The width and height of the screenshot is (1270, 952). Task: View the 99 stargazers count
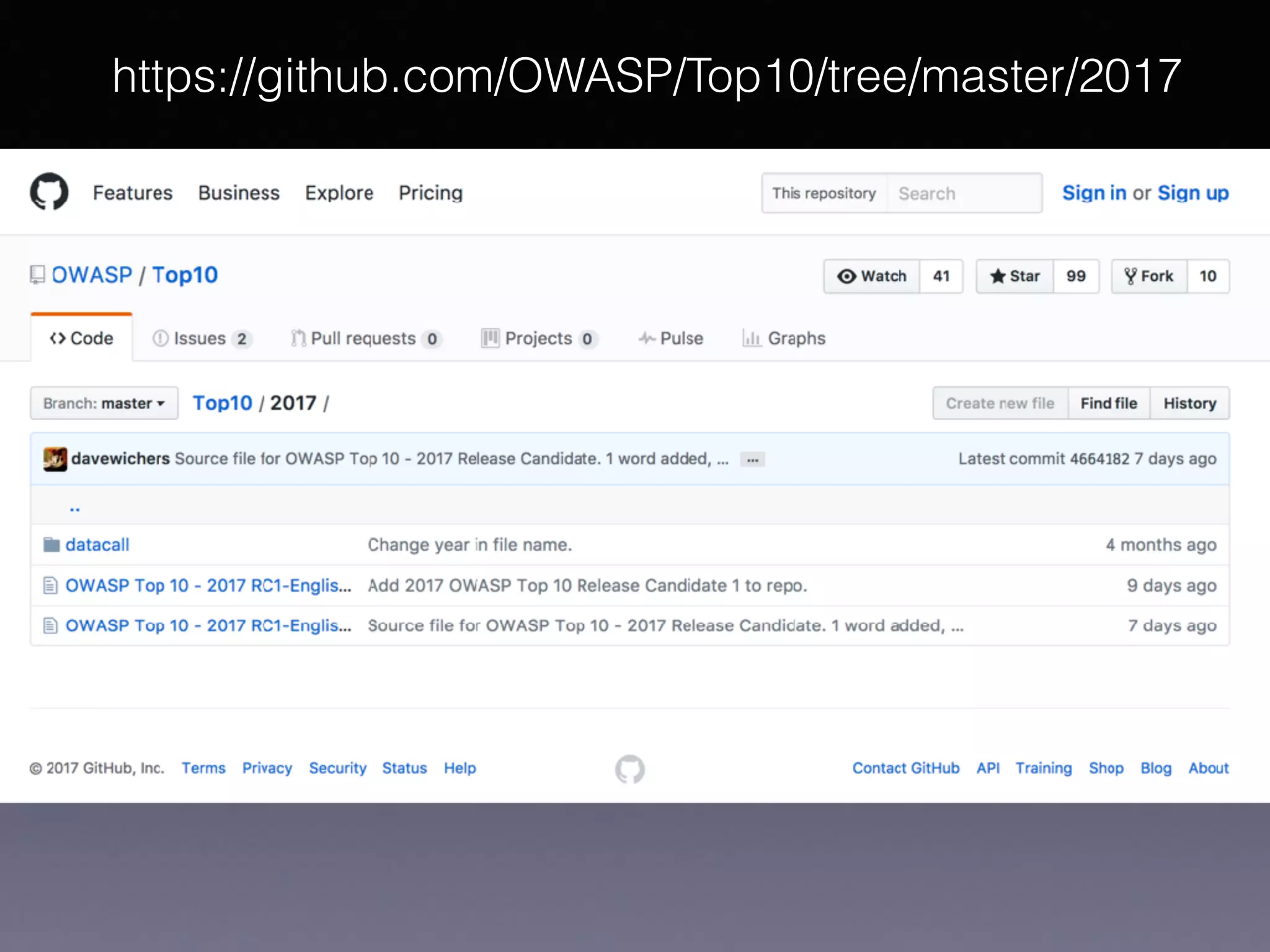pyautogui.click(x=1076, y=276)
